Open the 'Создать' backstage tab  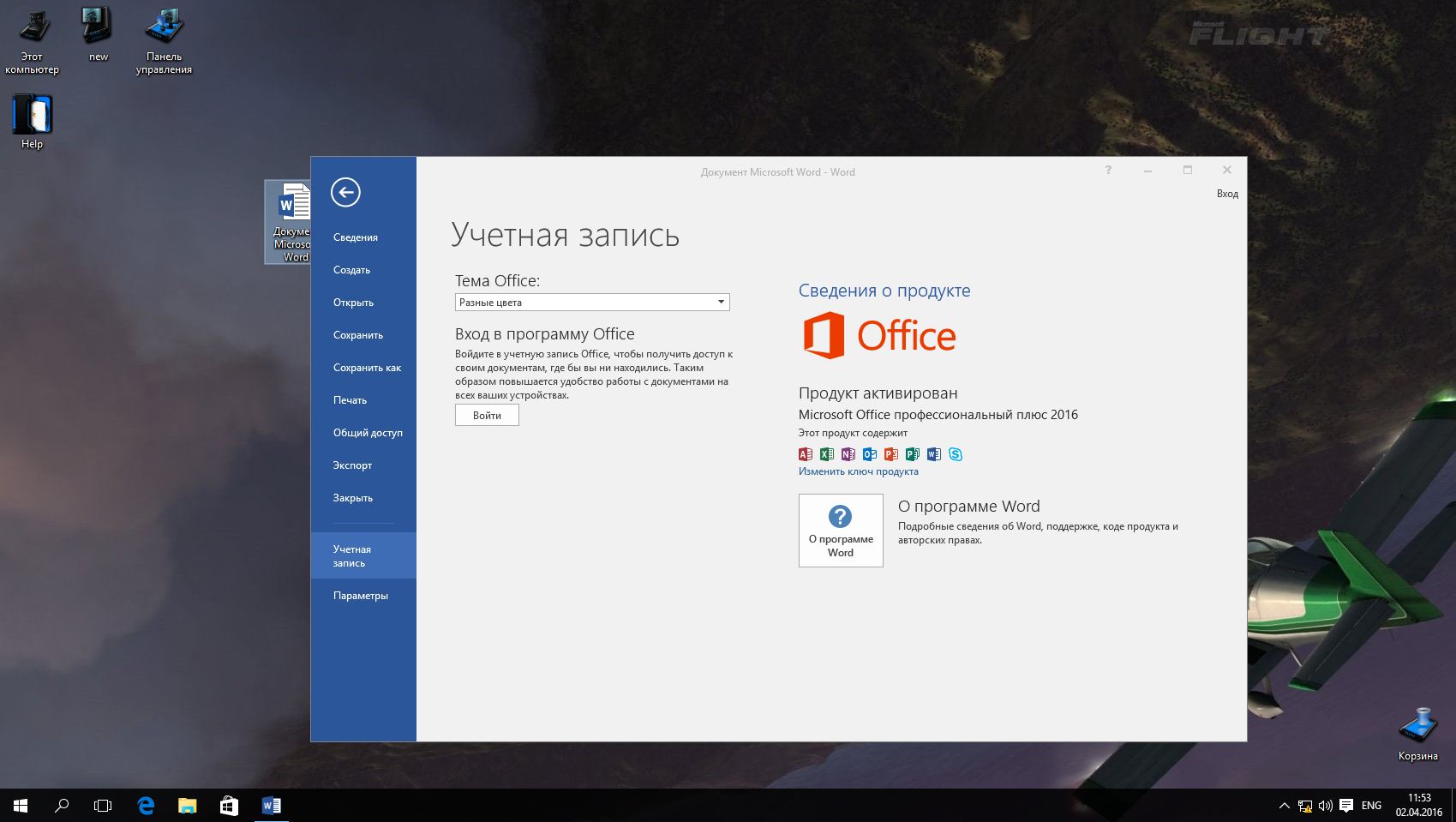pos(363,270)
